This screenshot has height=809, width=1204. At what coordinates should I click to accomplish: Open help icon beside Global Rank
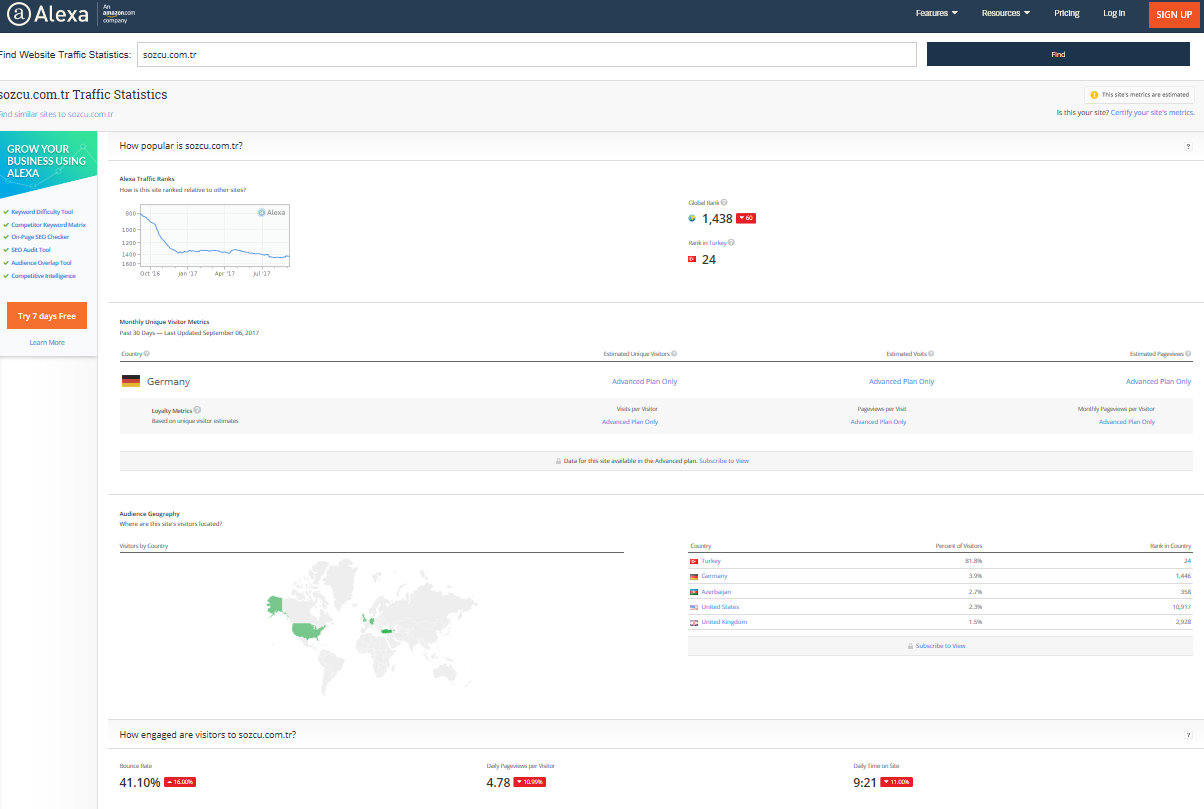pos(724,203)
